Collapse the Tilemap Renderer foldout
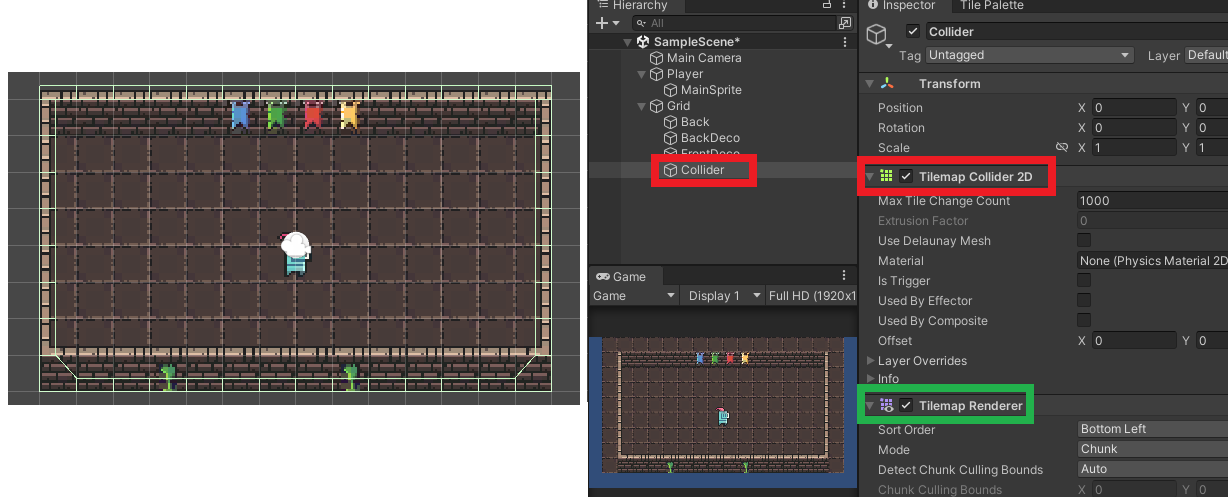The image size is (1228, 497). tap(869, 405)
